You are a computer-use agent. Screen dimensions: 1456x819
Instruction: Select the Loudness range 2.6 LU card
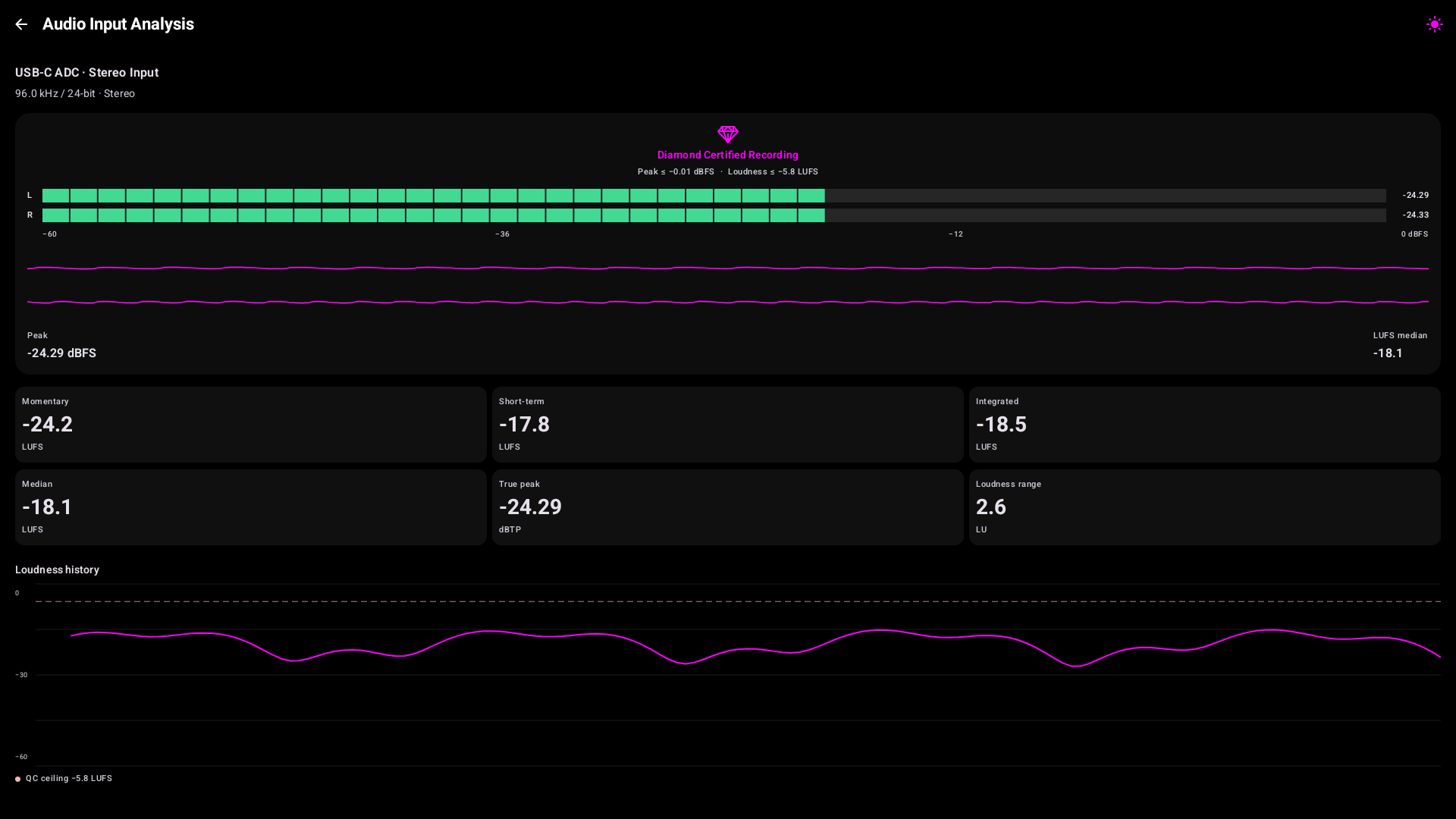(1205, 507)
